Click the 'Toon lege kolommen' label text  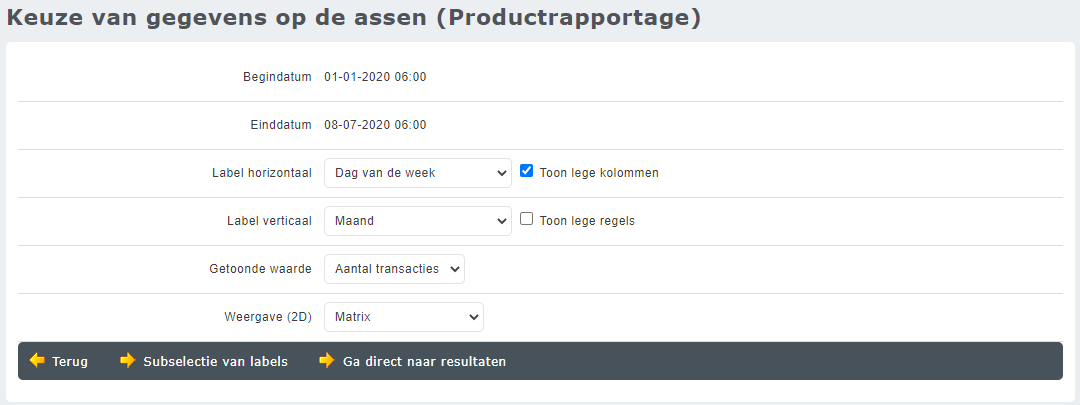tap(599, 173)
